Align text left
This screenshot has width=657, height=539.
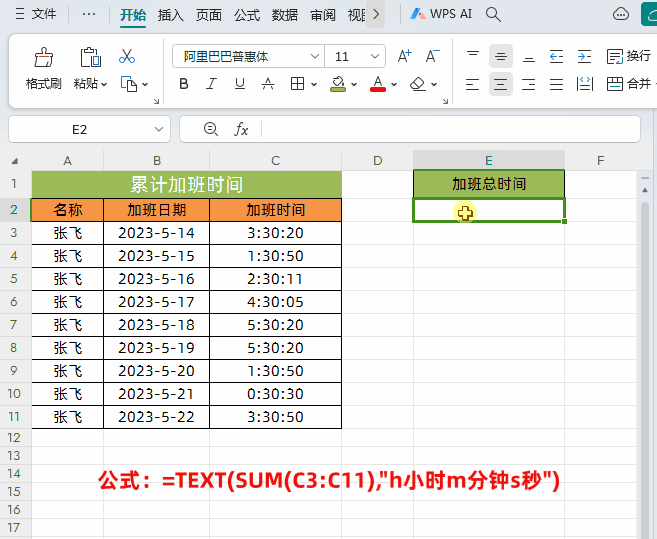pyautogui.click(x=473, y=84)
